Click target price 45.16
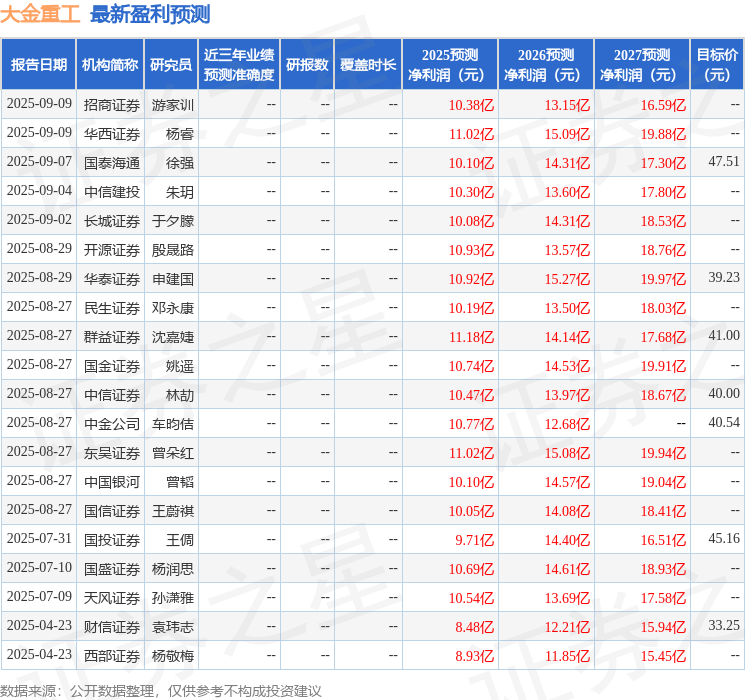 (724, 538)
